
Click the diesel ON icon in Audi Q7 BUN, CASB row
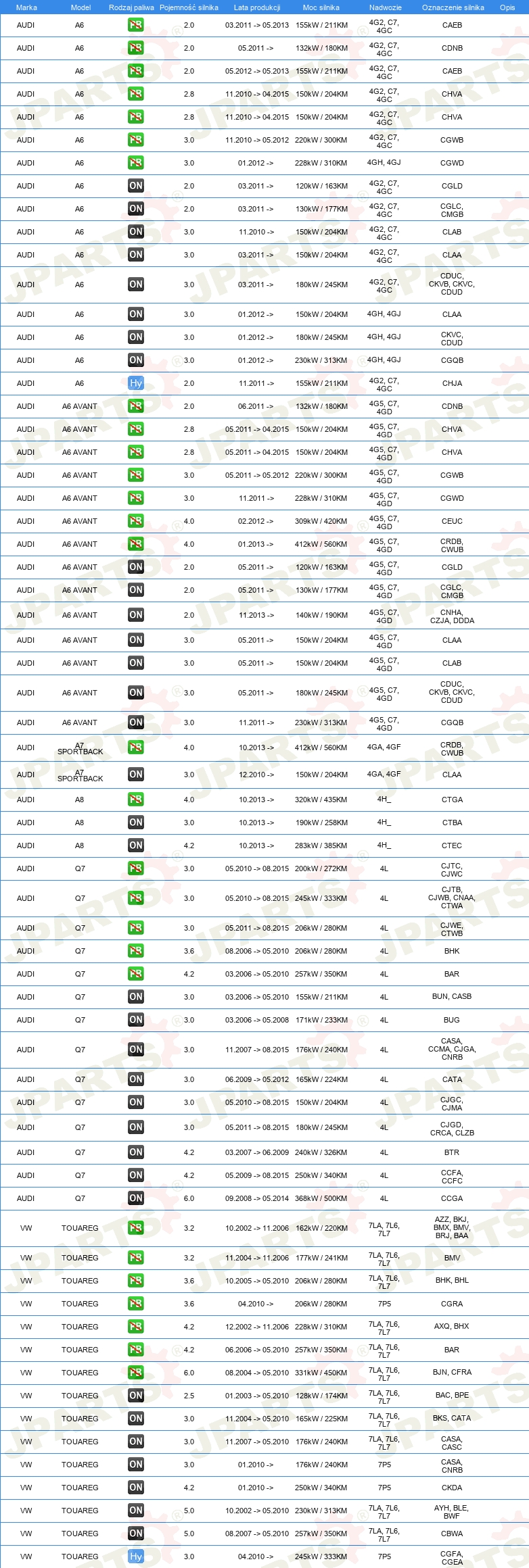pos(136,997)
